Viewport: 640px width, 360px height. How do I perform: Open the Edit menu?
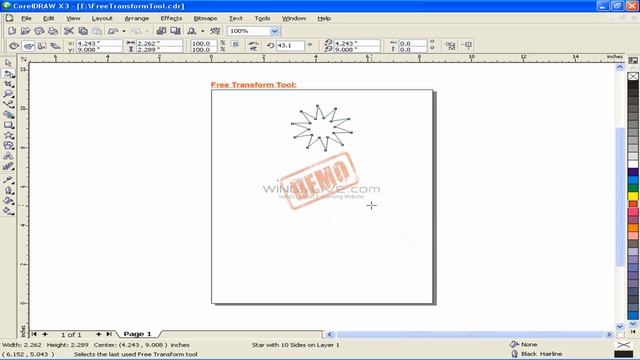(x=49, y=18)
